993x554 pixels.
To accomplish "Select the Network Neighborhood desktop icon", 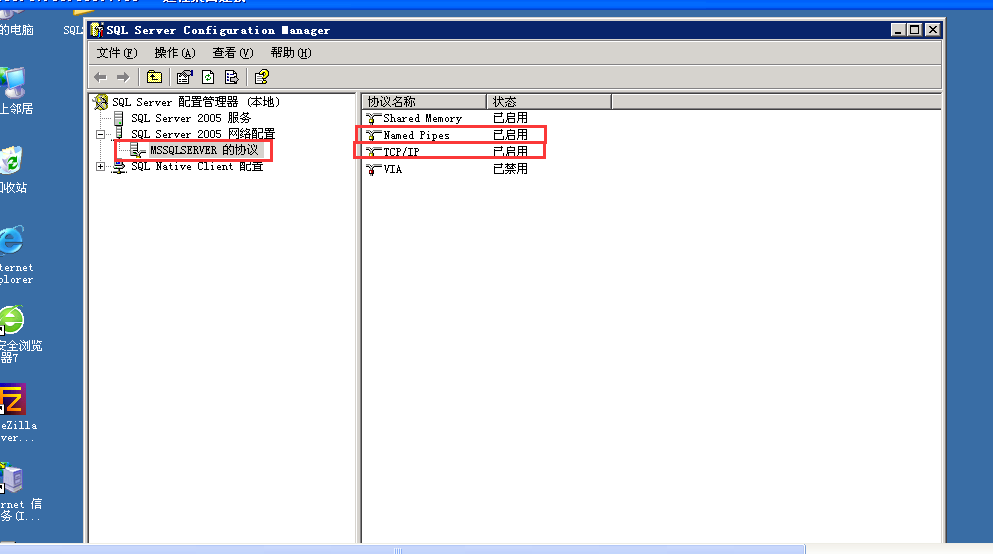I will tap(13, 82).
